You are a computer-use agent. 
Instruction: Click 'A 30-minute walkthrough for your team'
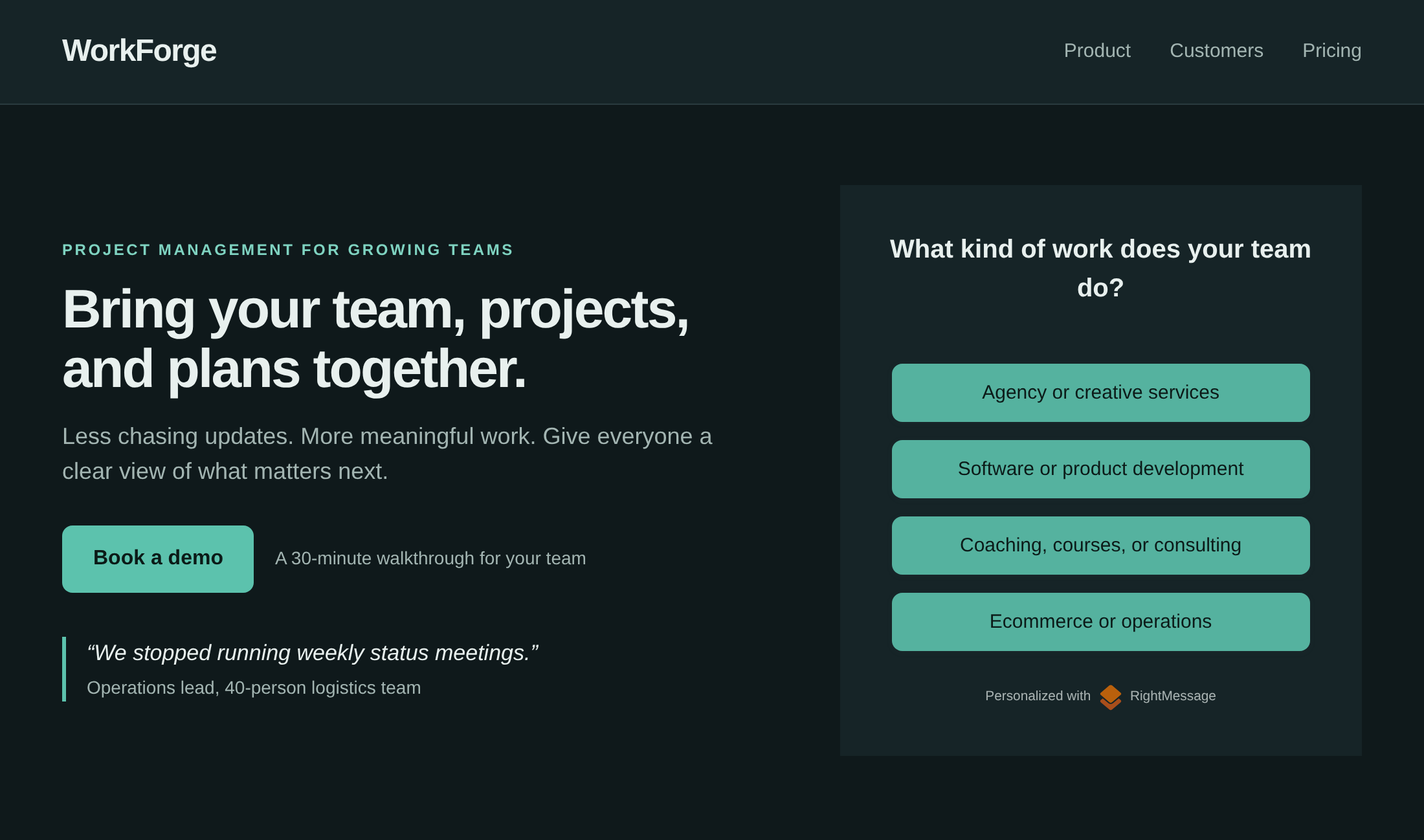click(430, 558)
